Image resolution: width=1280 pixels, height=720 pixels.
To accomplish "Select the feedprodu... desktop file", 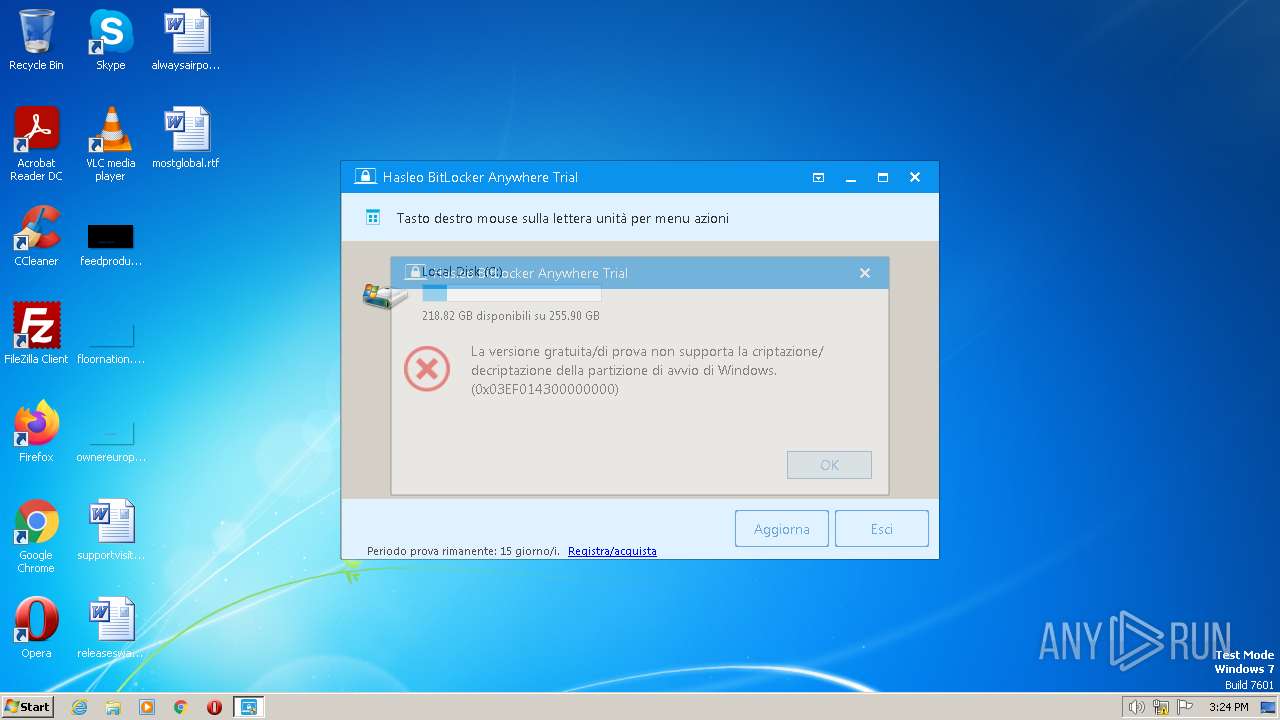I will [110, 244].
